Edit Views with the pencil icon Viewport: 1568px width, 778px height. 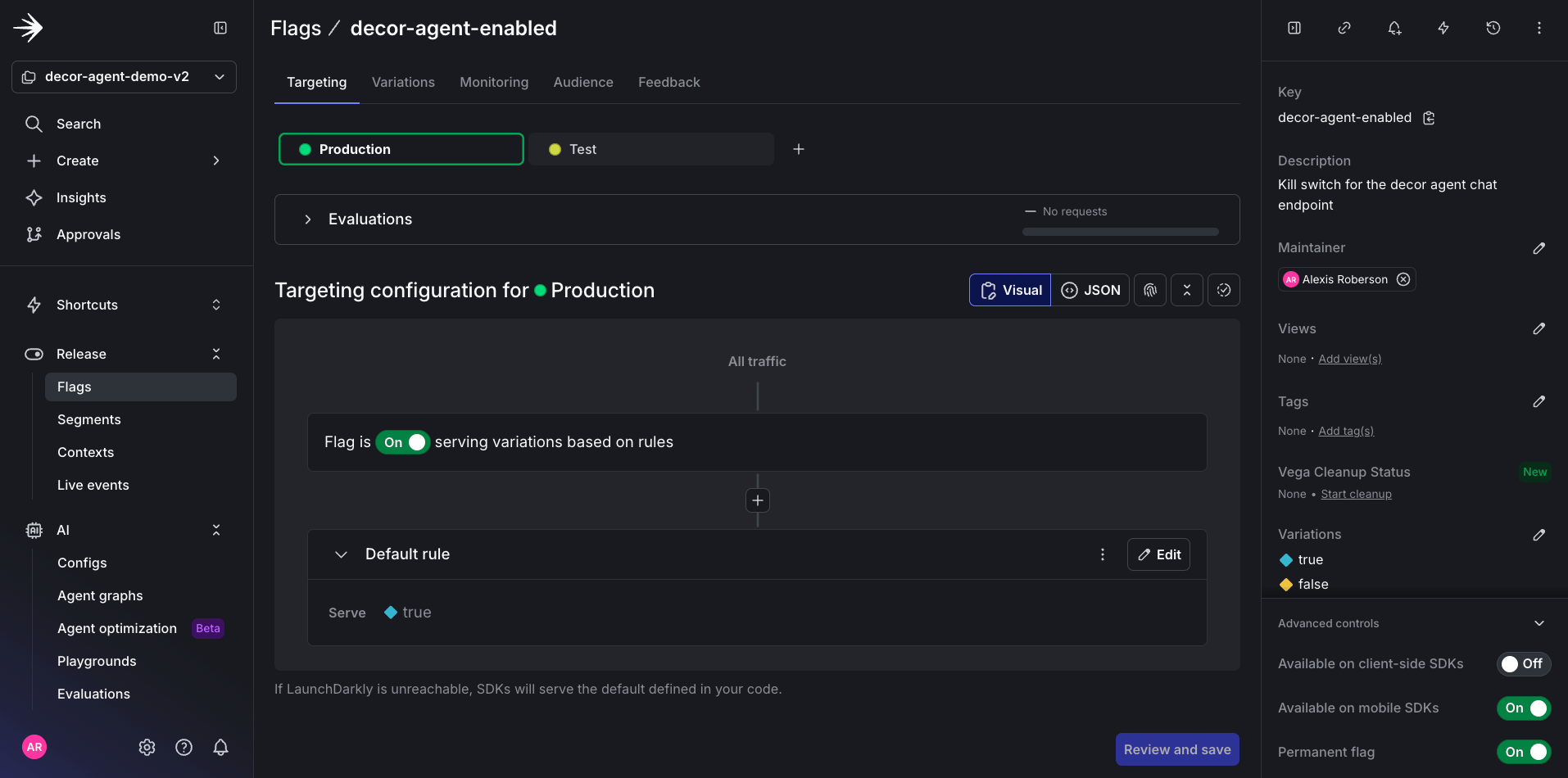pyautogui.click(x=1539, y=328)
